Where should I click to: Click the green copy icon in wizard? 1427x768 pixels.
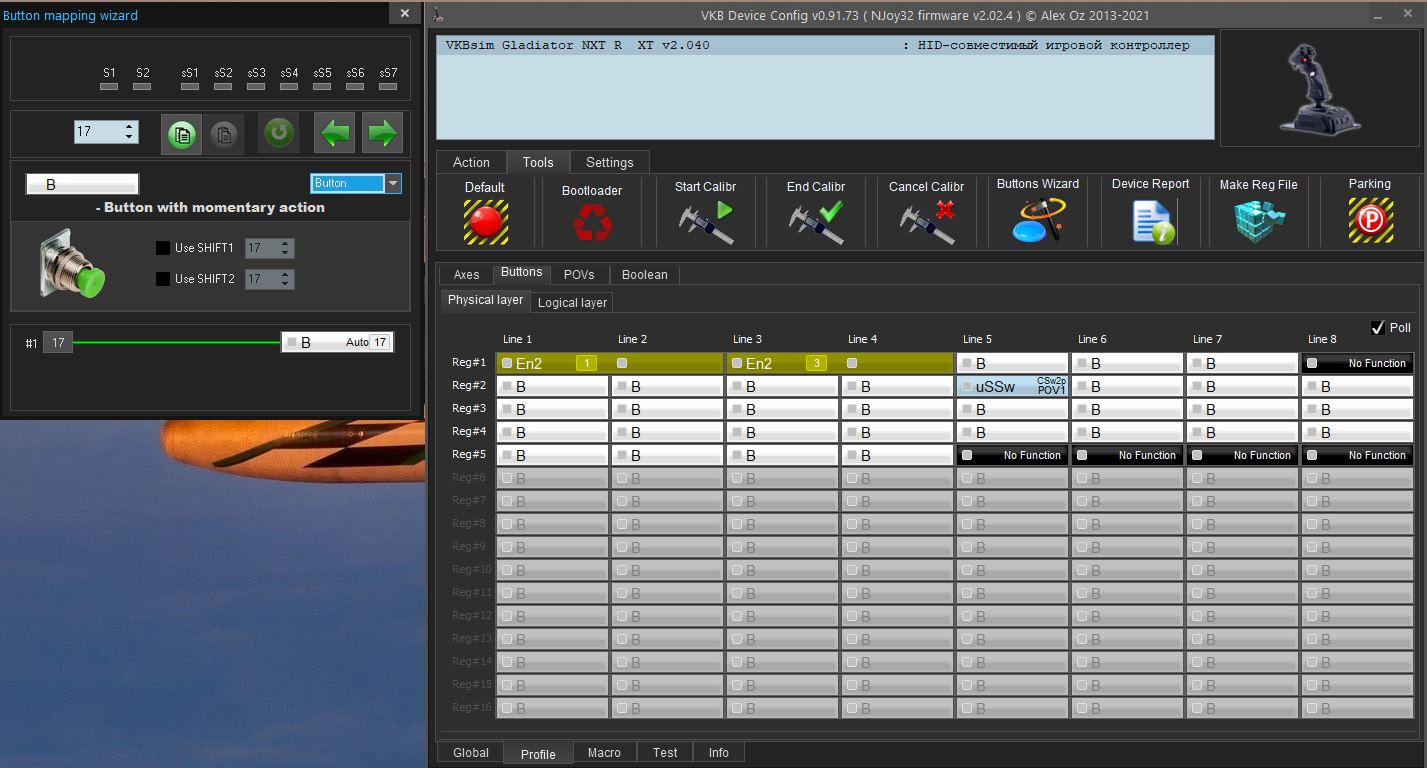coord(182,134)
